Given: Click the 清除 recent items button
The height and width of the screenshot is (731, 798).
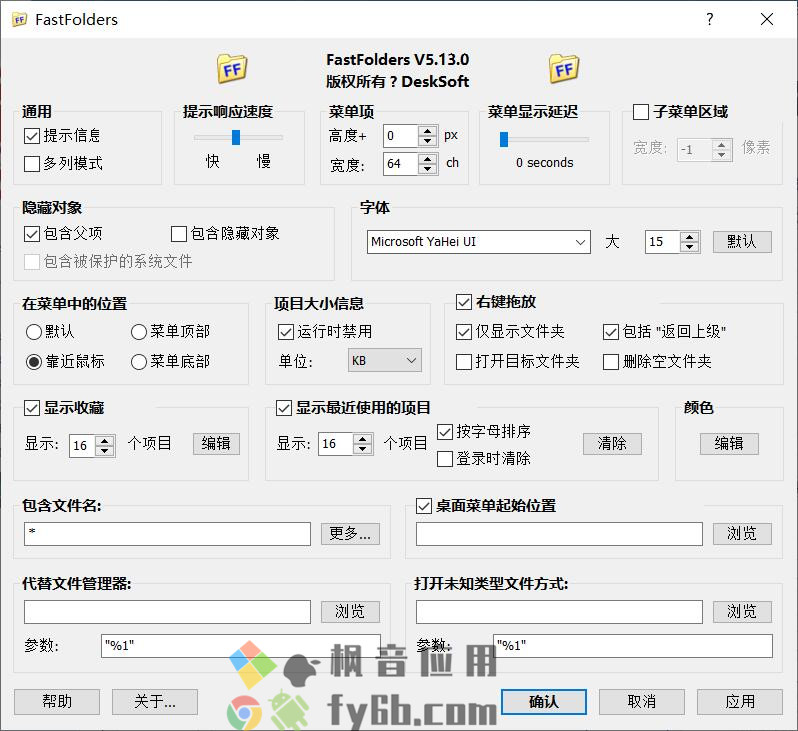Looking at the screenshot, I should (x=612, y=443).
